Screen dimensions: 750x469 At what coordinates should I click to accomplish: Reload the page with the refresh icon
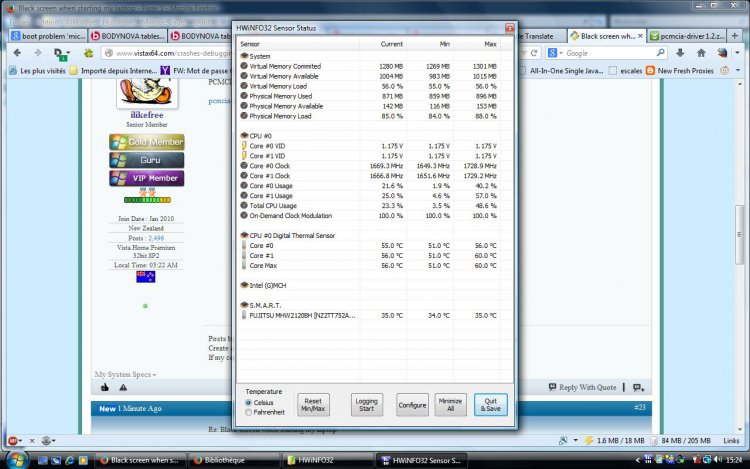pos(534,53)
